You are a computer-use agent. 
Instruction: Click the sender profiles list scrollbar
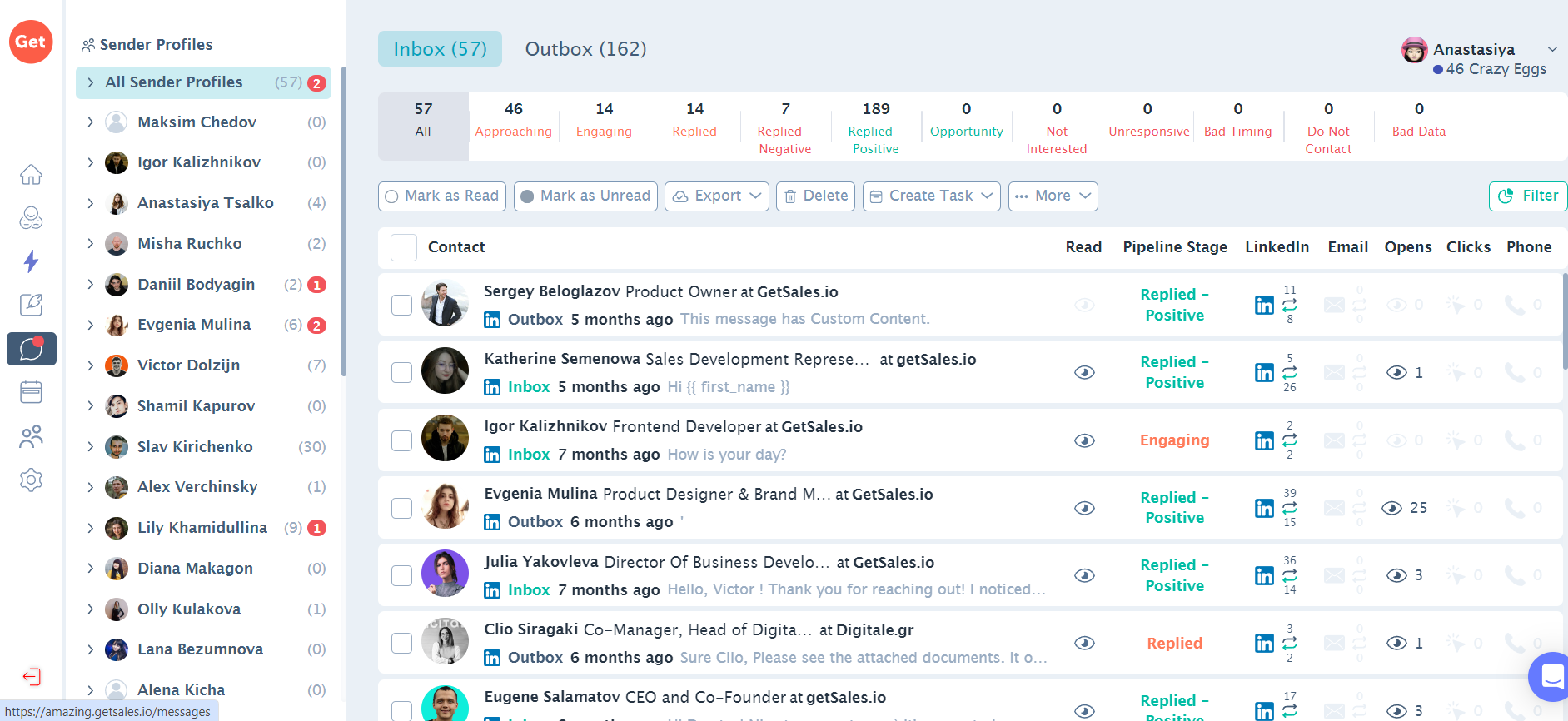(x=343, y=221)
